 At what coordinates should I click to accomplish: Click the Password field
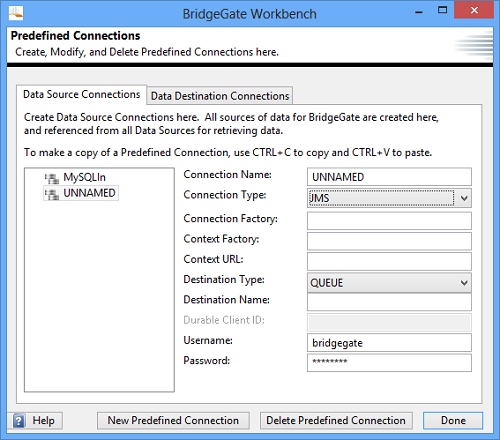[389, 363]
